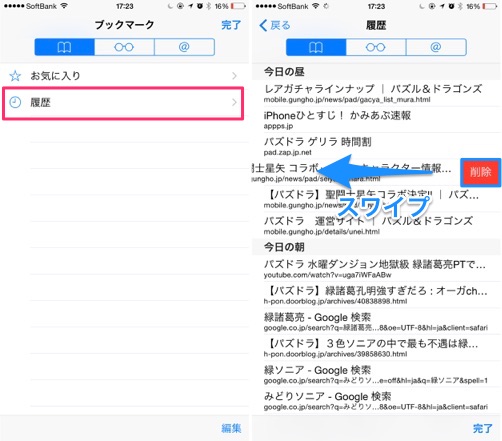Screen dimensions: 502x441
Task: Select bookmarks book tab in history screen
Action: point(316,47)
